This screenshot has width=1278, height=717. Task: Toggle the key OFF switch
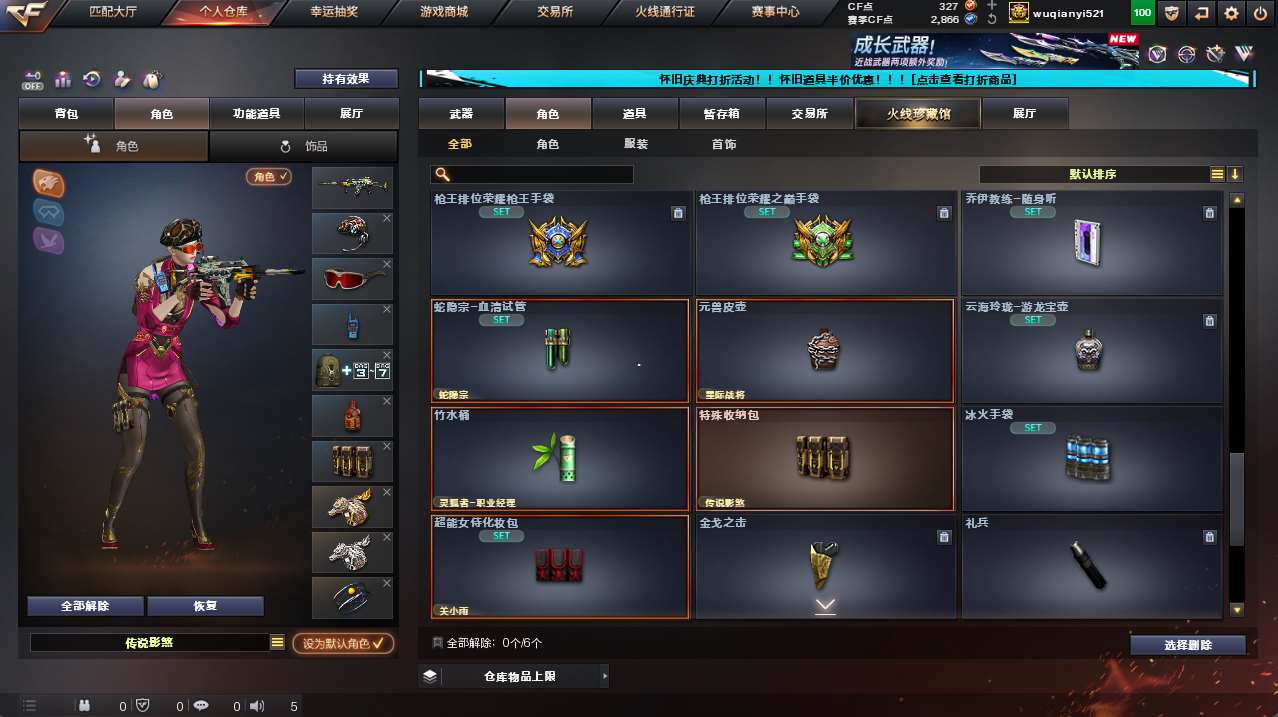(33, 79)
